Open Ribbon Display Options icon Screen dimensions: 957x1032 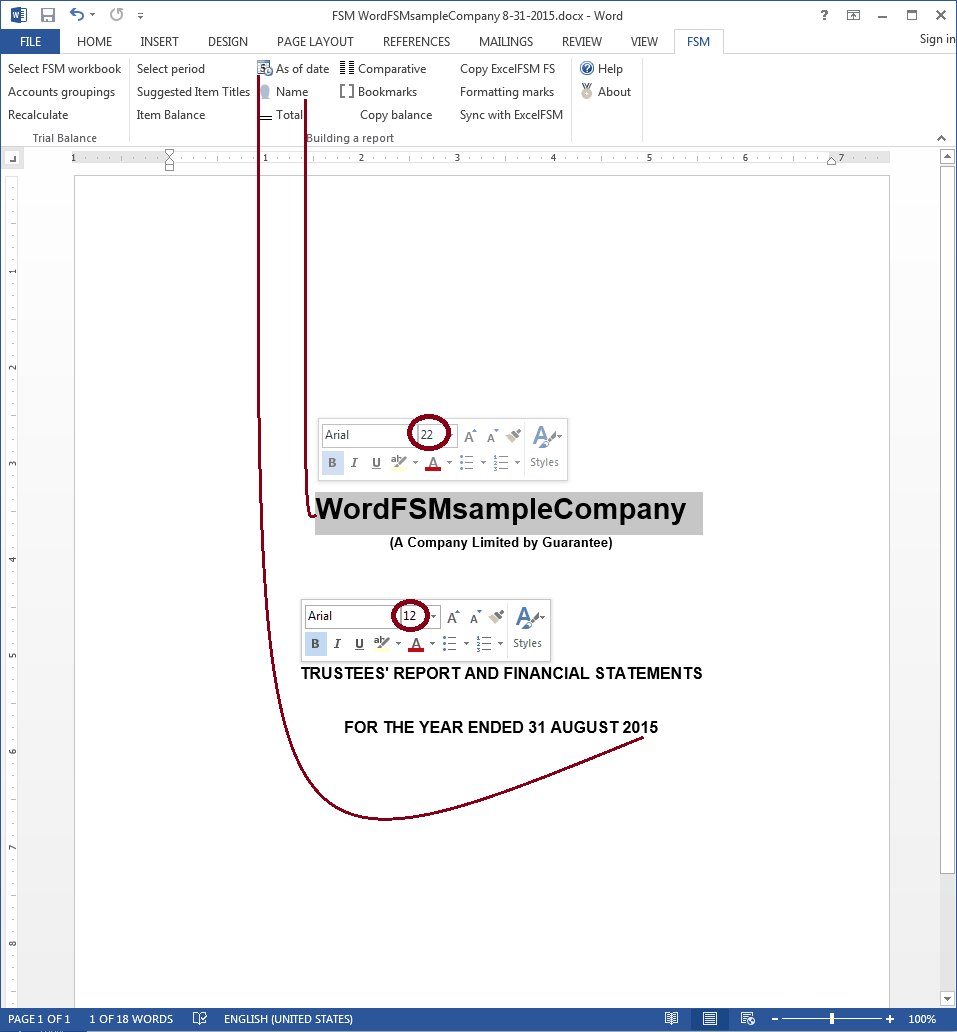pyautogui.click(x=853, y=15)
